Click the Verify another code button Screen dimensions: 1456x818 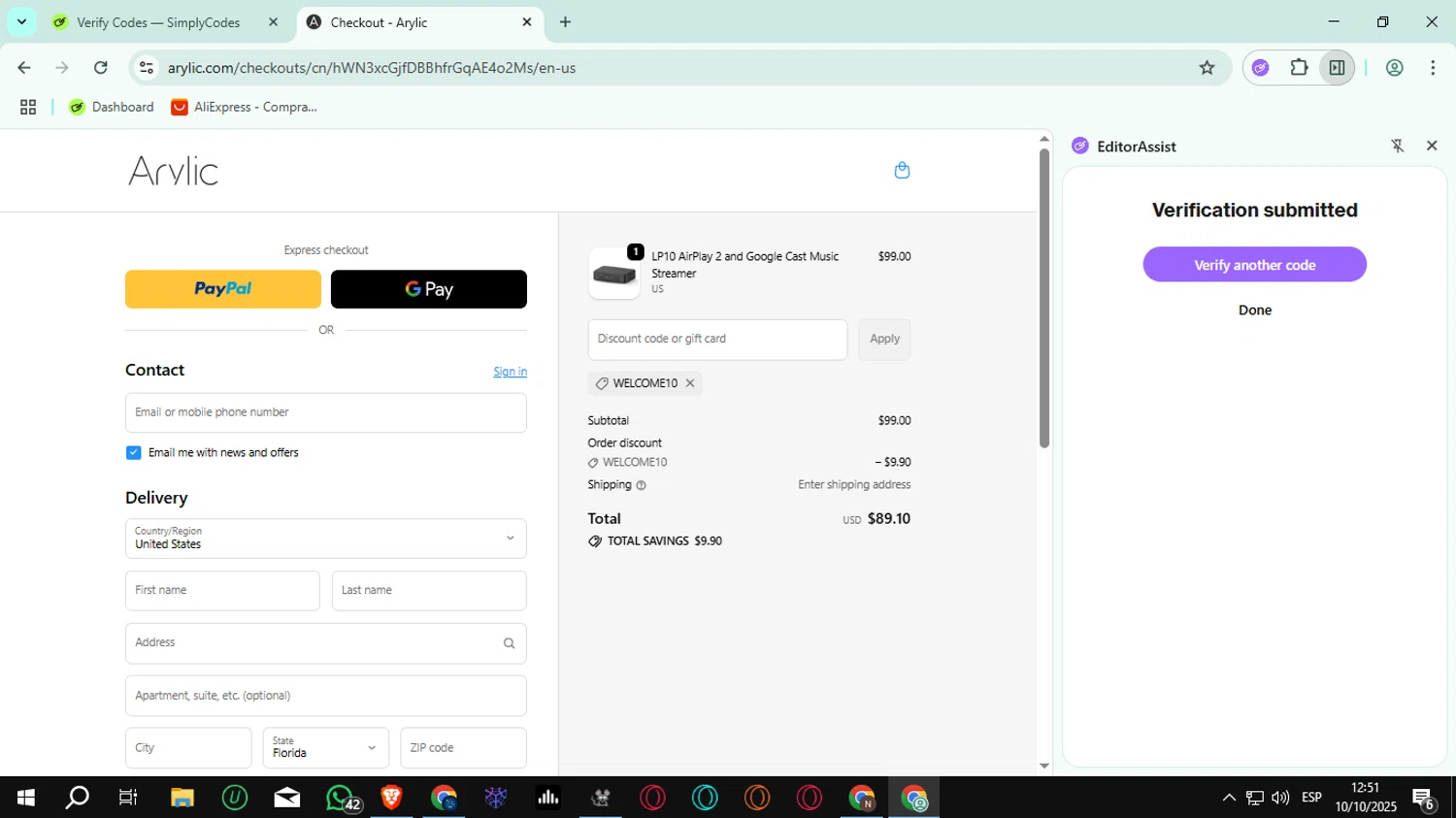coord(1254,265)
